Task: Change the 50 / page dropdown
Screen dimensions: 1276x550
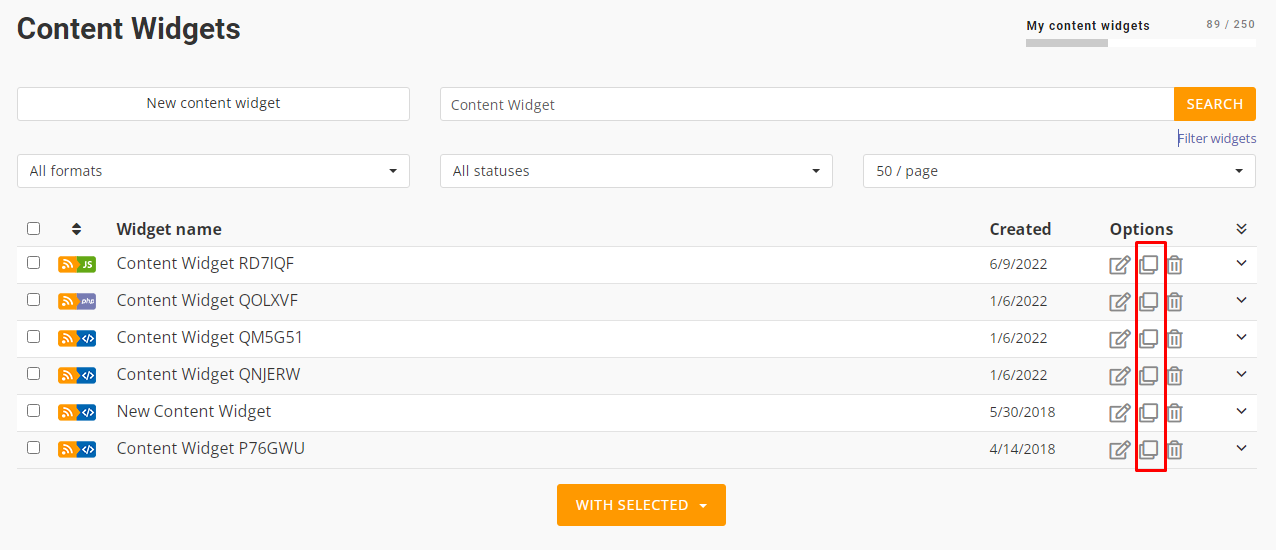Action: (1059, 171)
